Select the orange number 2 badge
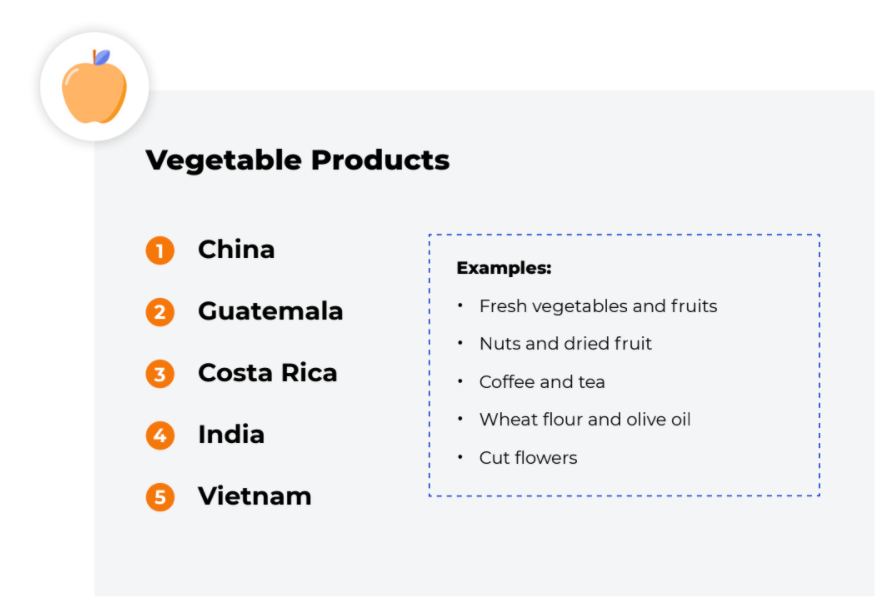Screen dimensions: 888x612 160,312
